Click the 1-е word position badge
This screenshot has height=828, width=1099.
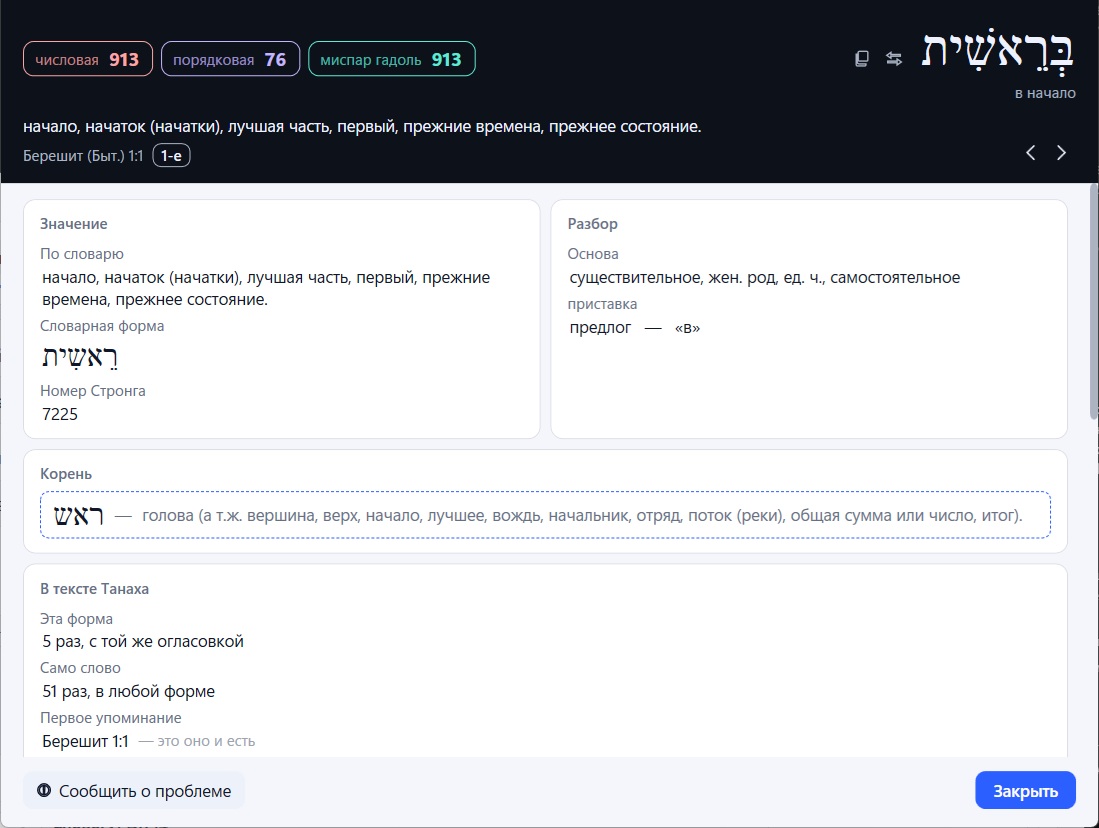click(171, 156)
